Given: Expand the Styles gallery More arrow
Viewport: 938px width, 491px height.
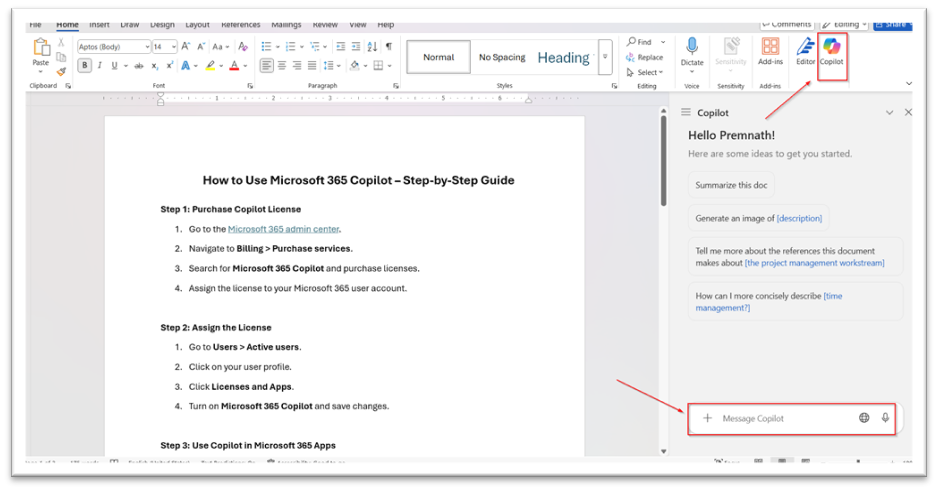Looking at the screenshot, I should click(605, 57).
